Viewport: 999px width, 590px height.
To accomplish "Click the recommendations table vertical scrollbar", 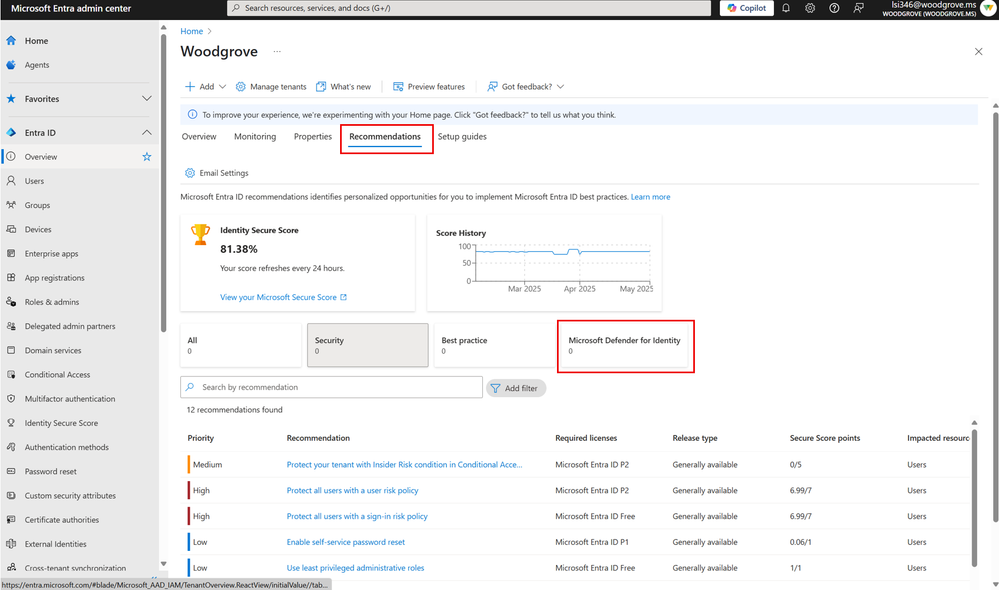I will [x=974, y=497].
